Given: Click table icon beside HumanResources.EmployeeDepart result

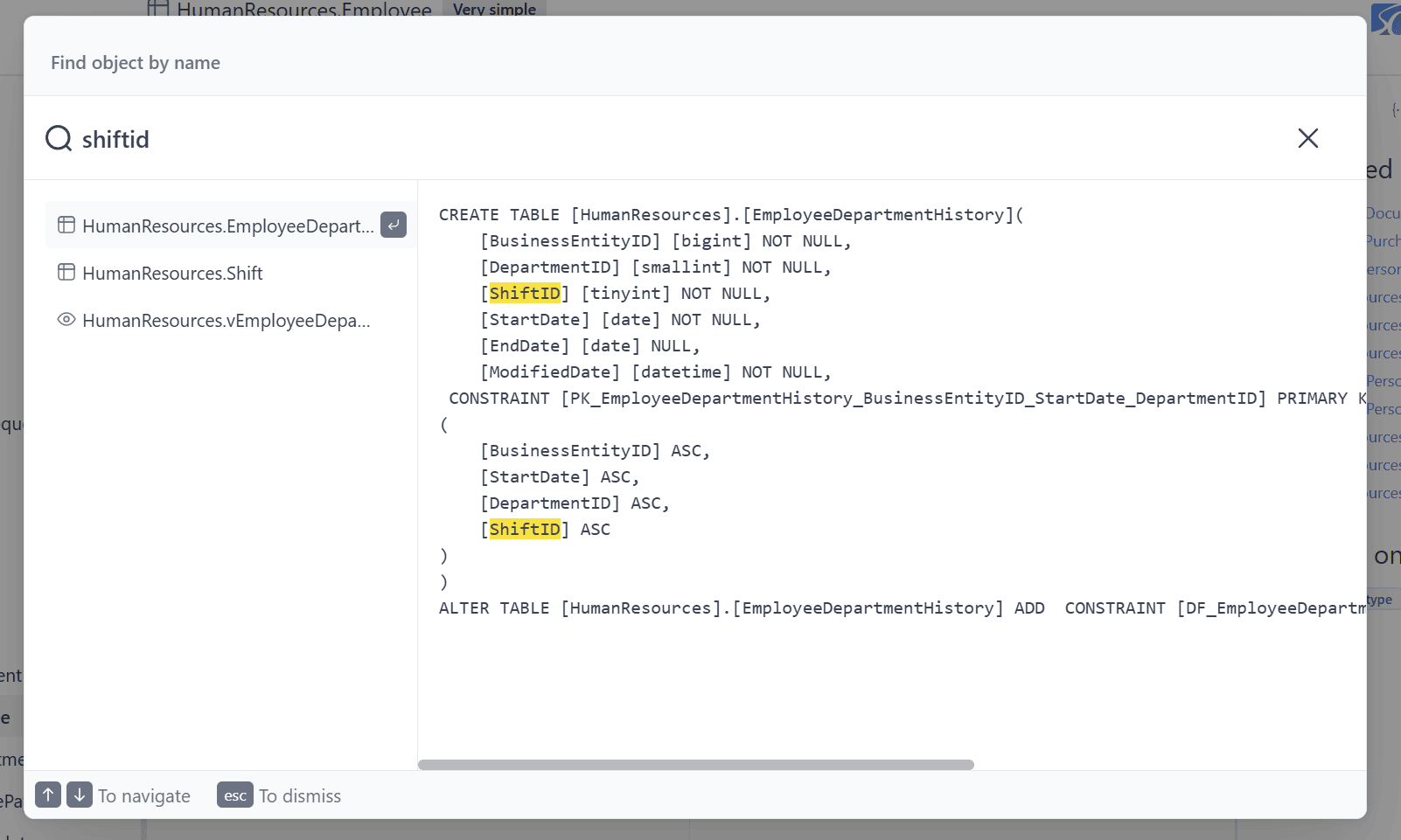Looking at the screenshot, I should [x=66, y=226].
